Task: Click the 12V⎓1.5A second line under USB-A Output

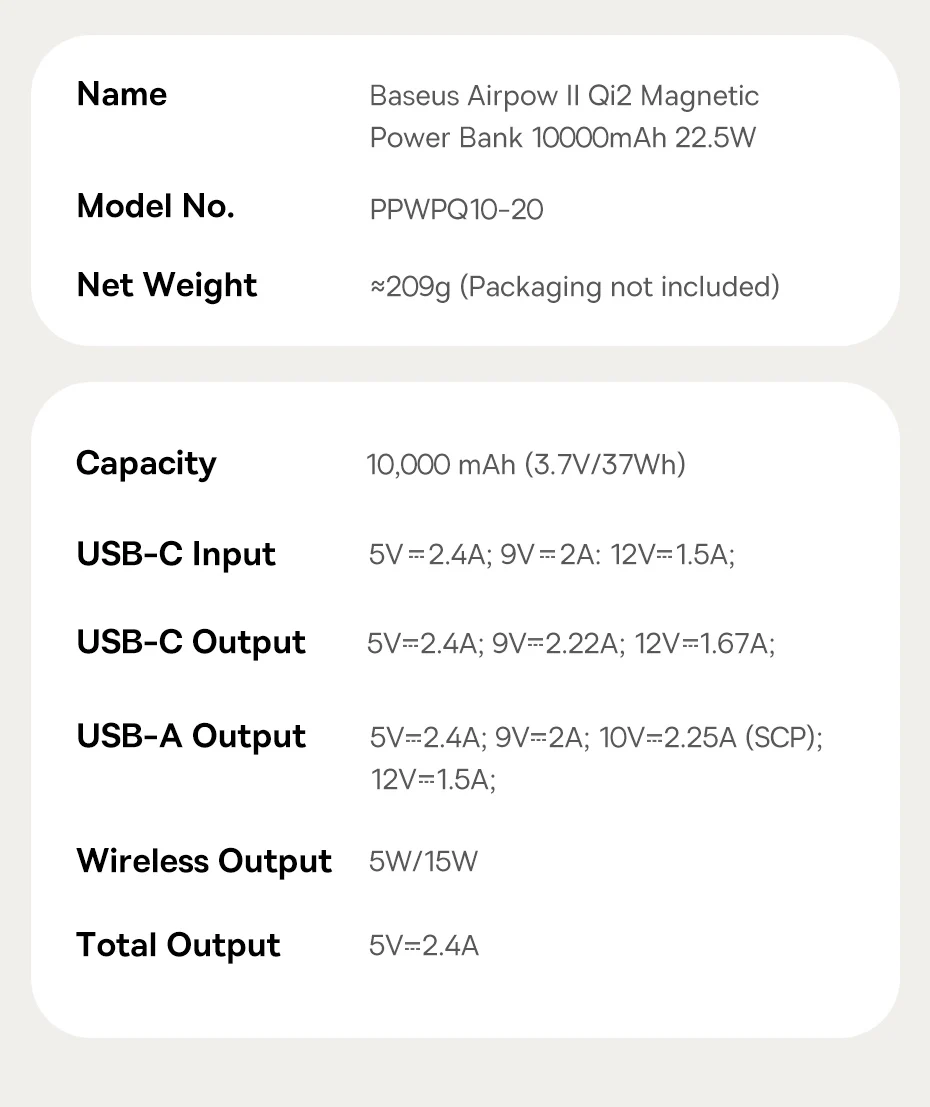Action: 433,780
